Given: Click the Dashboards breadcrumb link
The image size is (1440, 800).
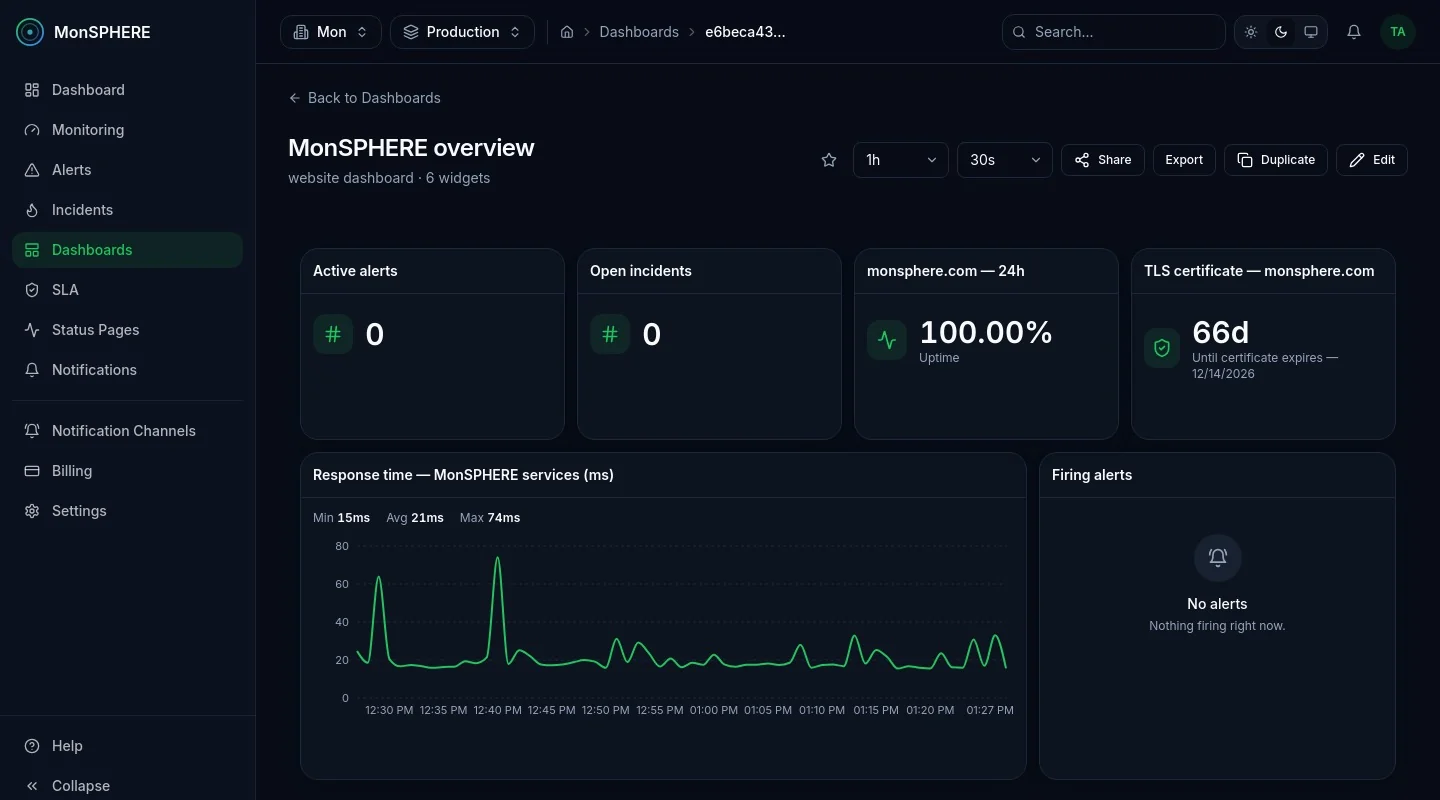Looking at the screenshot, I should click(x=639, y=32).
